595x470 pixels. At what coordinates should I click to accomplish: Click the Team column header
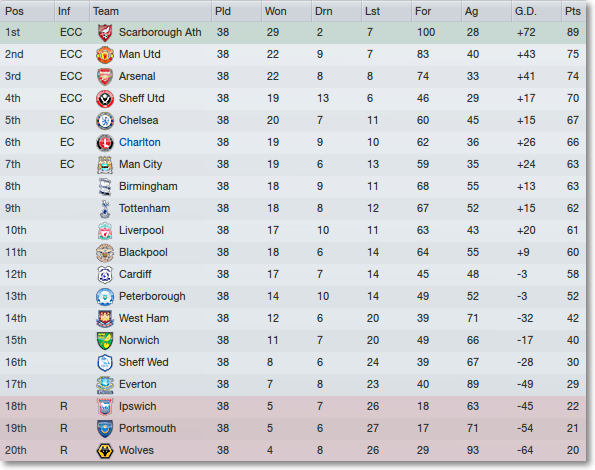(x=106, y=11)
